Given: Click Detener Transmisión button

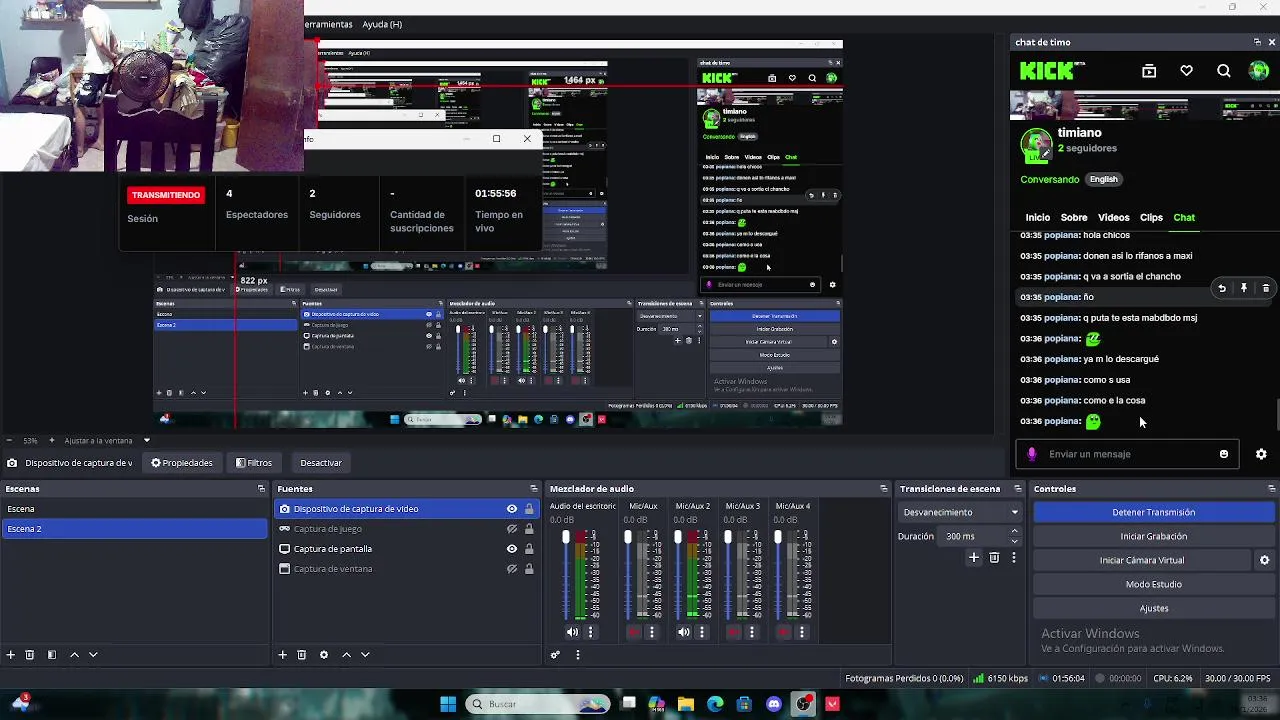Looking at the screenshot, I should click(1153, 512).
